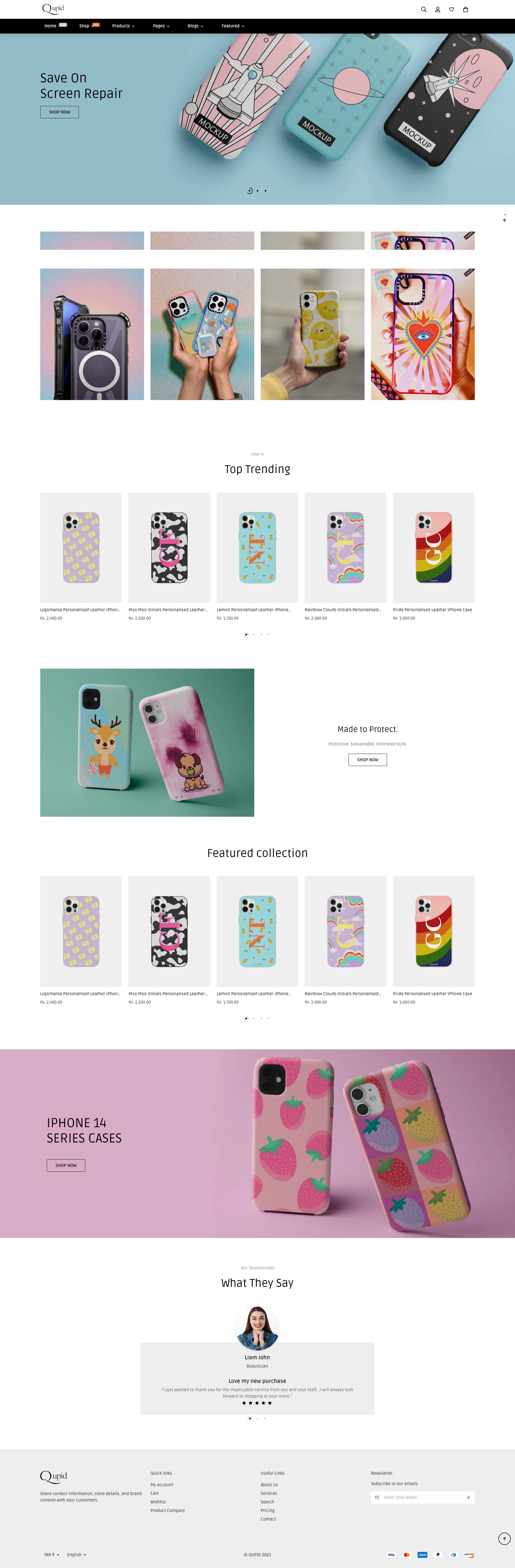Viewport: 515px width, 1568px height.
Task: Open the English language selector
Action: (77, 1554)
